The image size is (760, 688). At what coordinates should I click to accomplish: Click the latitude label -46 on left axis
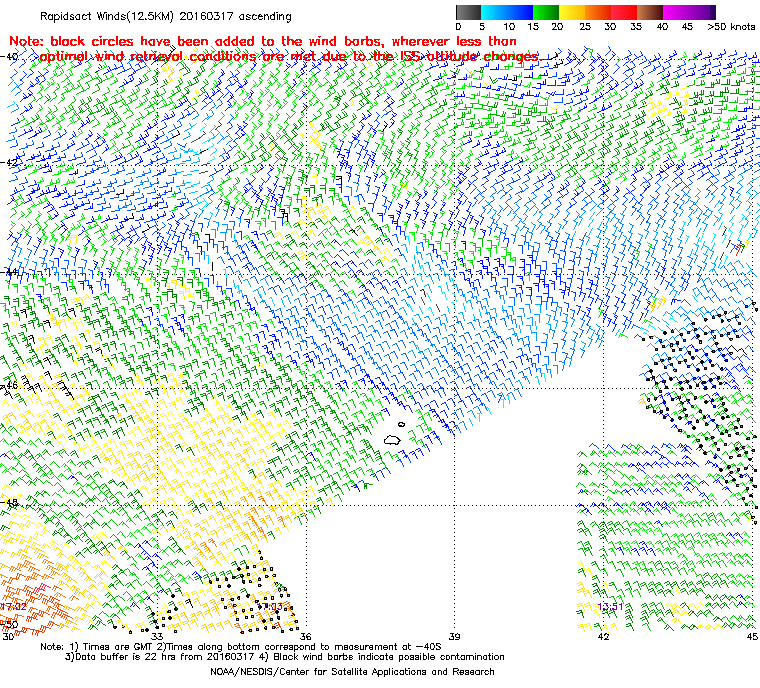pyautogui.click(x=10, y=385)
